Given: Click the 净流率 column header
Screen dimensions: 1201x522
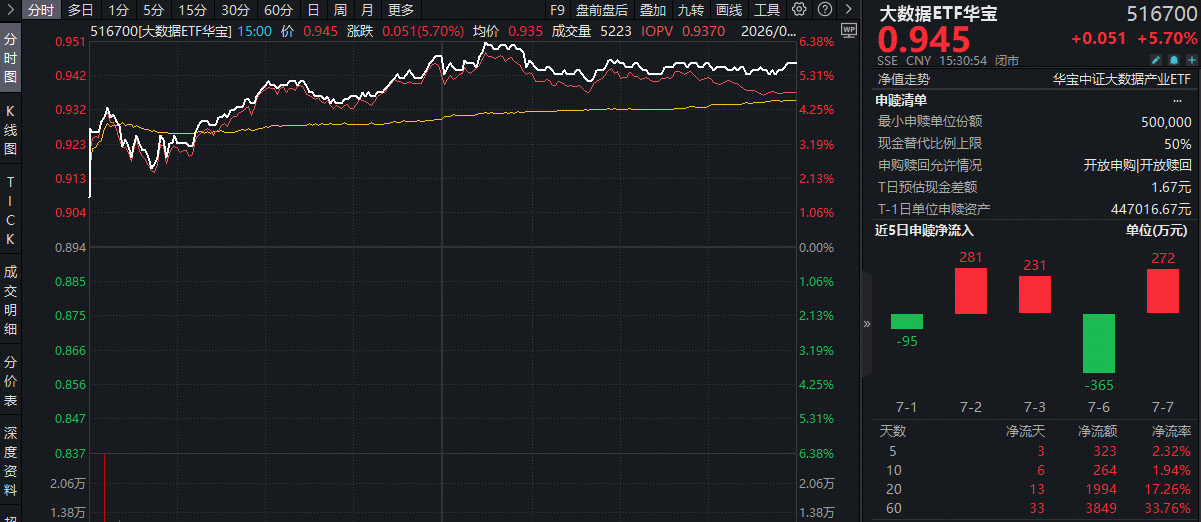Looking at the screenshot, I should [1172, 431].
